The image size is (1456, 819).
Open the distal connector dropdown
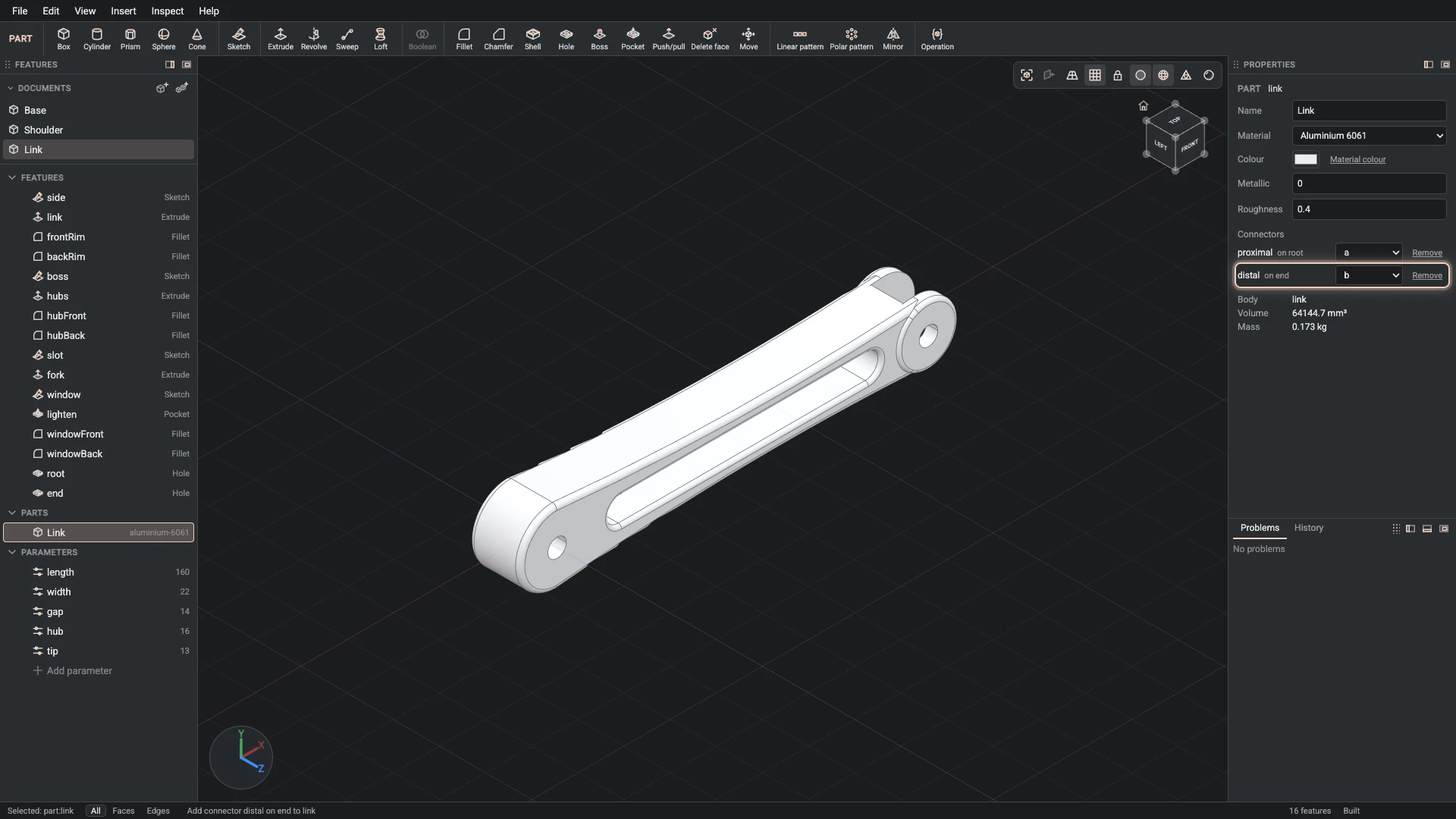coord(1368,275)
